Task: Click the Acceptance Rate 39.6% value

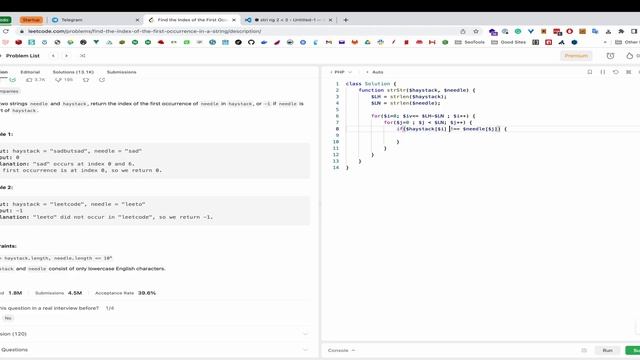Action: pos(147,293)
